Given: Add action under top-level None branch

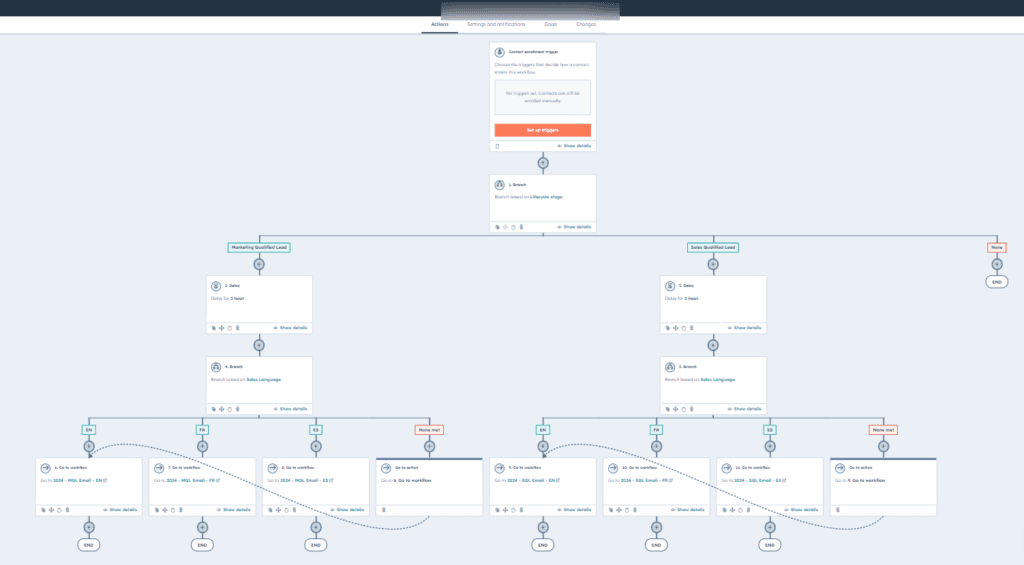Looking at the screenshot, I should (997, 265).
